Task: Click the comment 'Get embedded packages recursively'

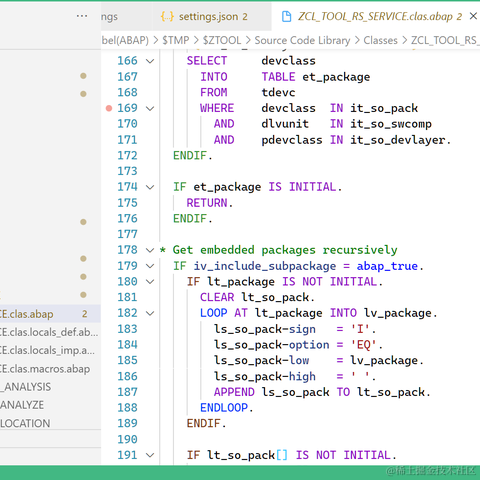Action: (x=285, y=250)
